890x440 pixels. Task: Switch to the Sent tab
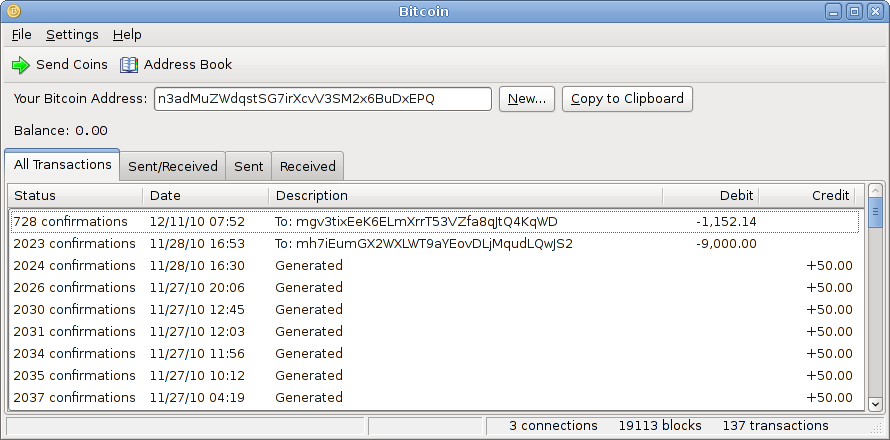[249, 166]
